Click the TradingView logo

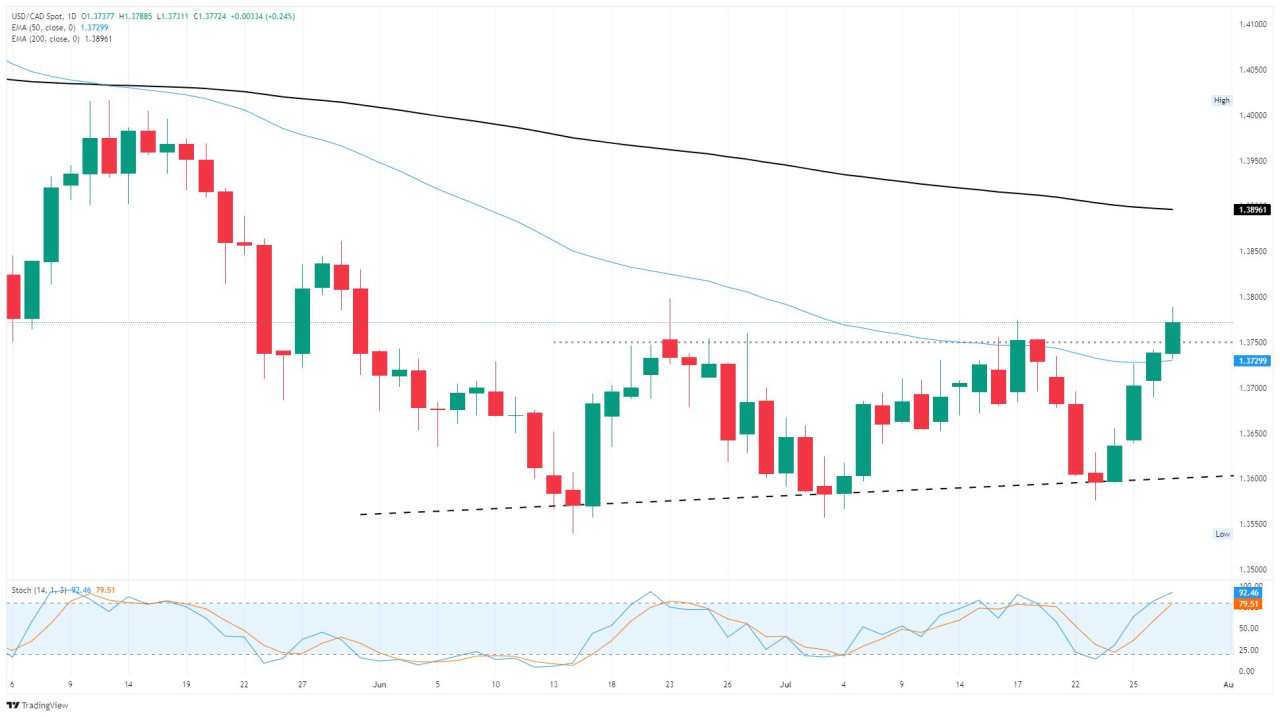[35, 704]
